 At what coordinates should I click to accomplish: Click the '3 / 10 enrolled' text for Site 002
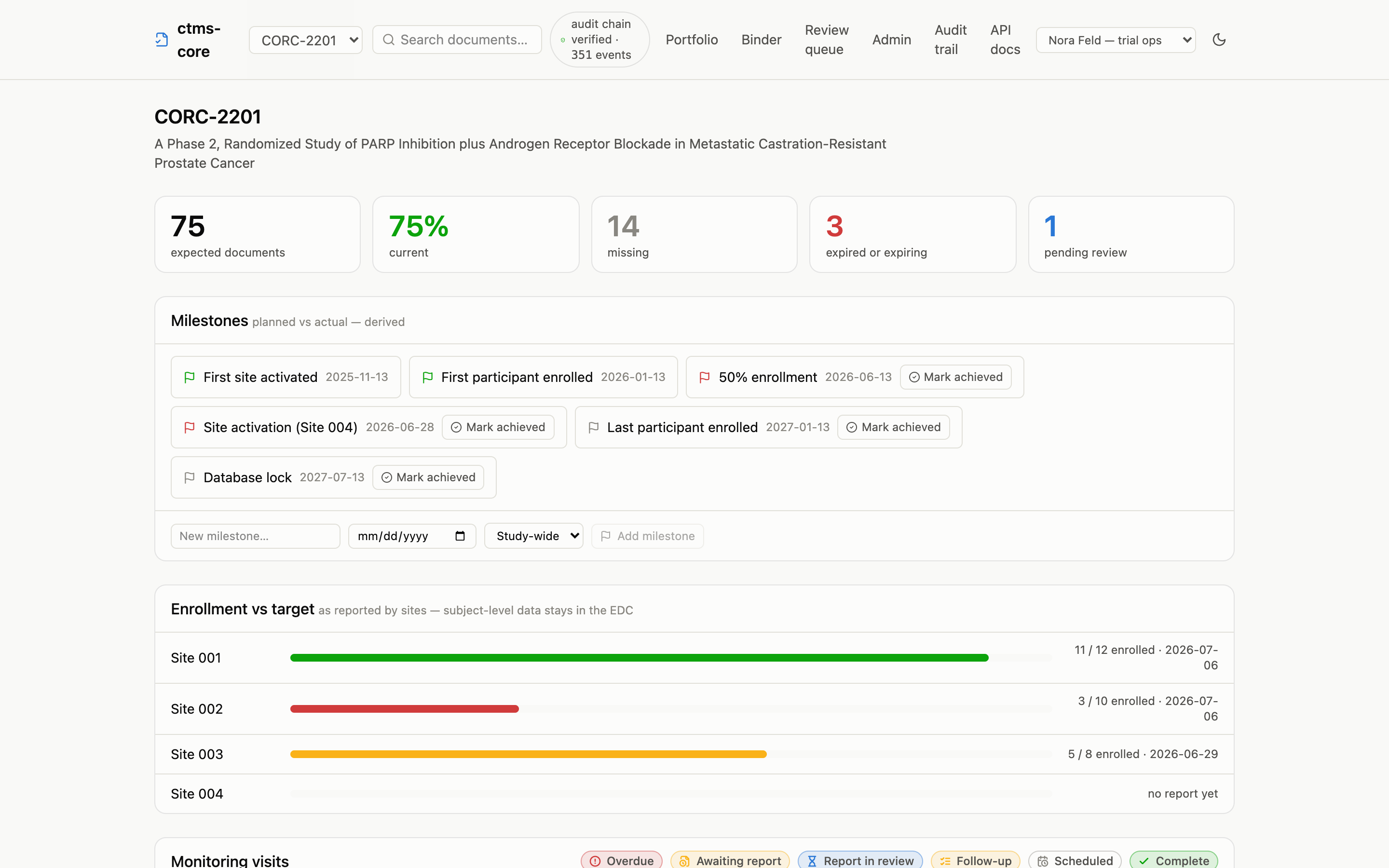click(x=1117, y=701)
